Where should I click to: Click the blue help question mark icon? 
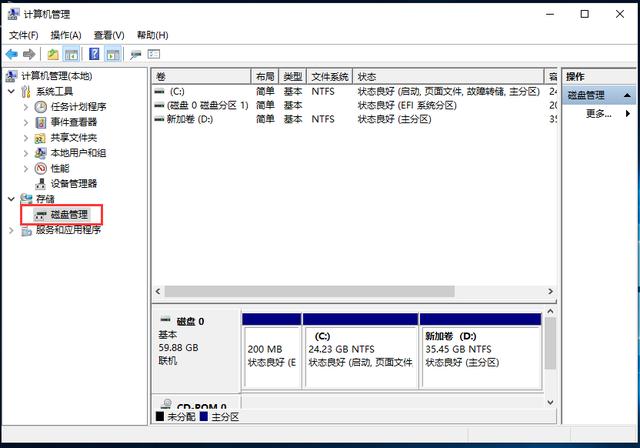point(94,54)
